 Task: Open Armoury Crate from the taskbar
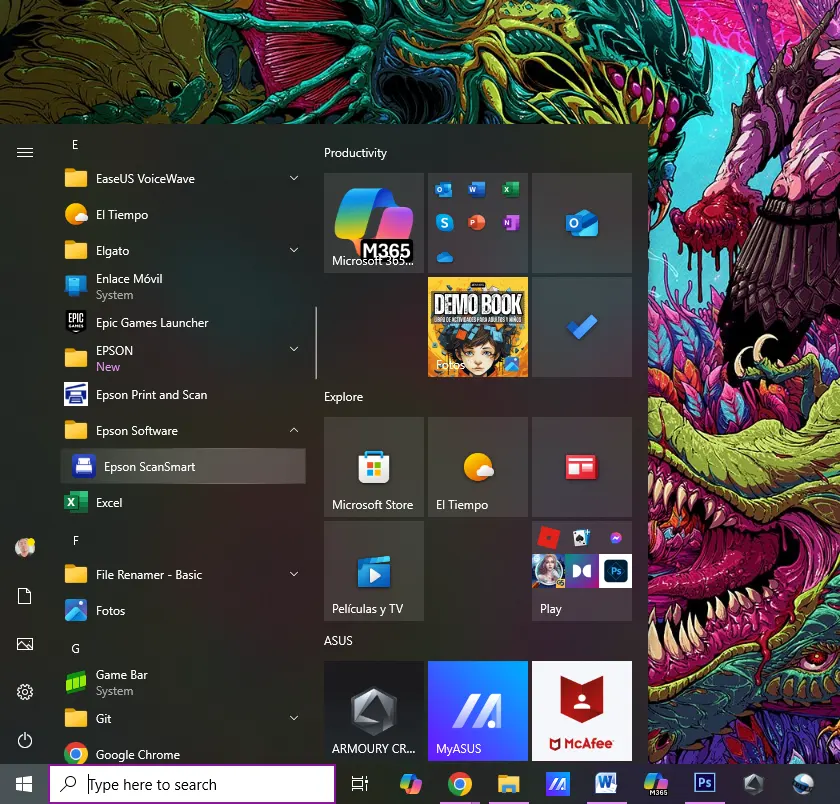coord(754,784)
